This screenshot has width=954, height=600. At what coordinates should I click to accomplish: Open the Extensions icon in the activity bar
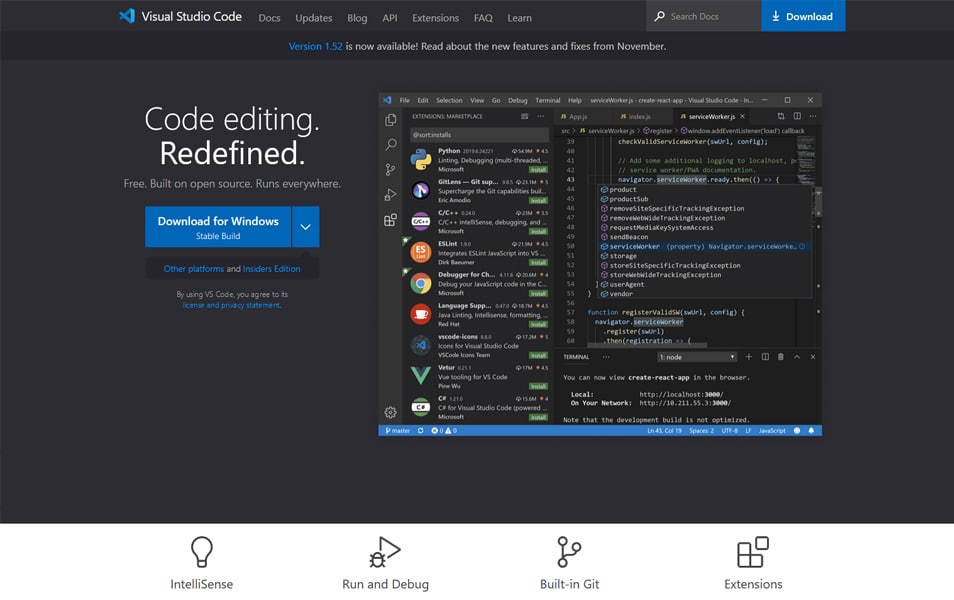click(389, 222)
